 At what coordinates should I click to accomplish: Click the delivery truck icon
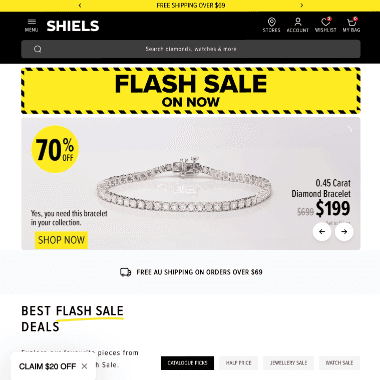pos(125,272)
